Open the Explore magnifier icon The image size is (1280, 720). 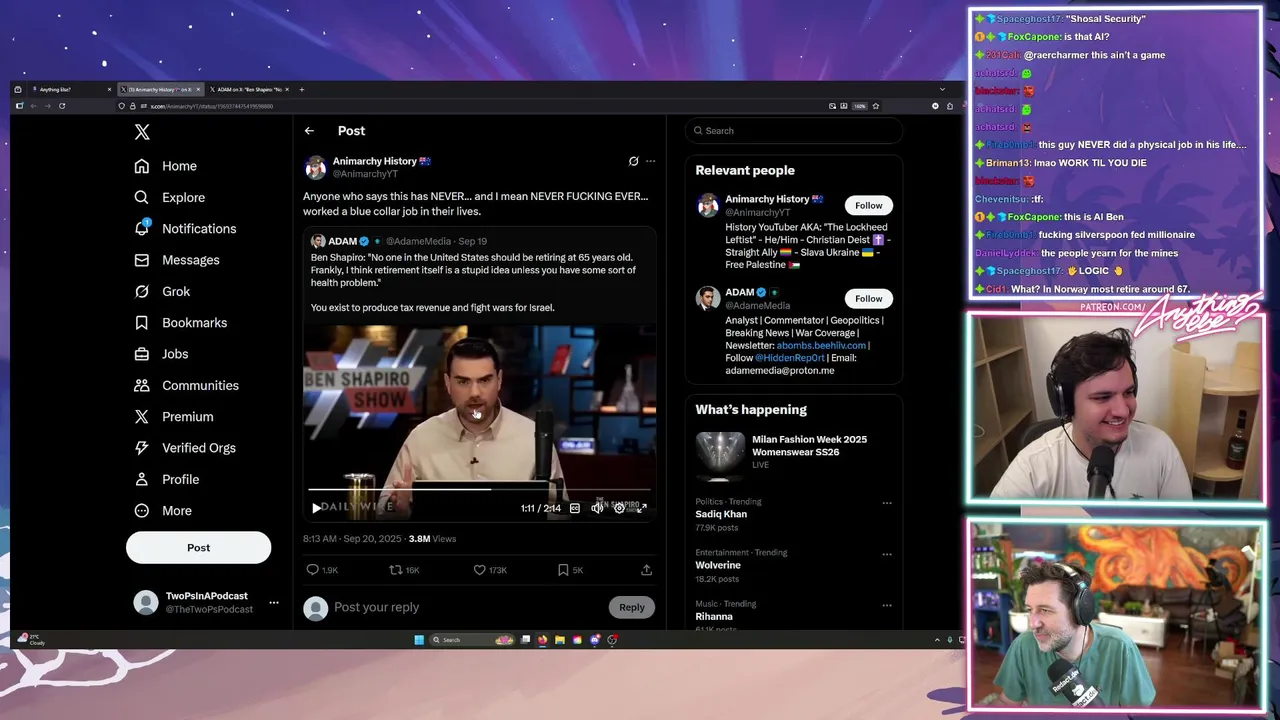click(x=142, y=197)
